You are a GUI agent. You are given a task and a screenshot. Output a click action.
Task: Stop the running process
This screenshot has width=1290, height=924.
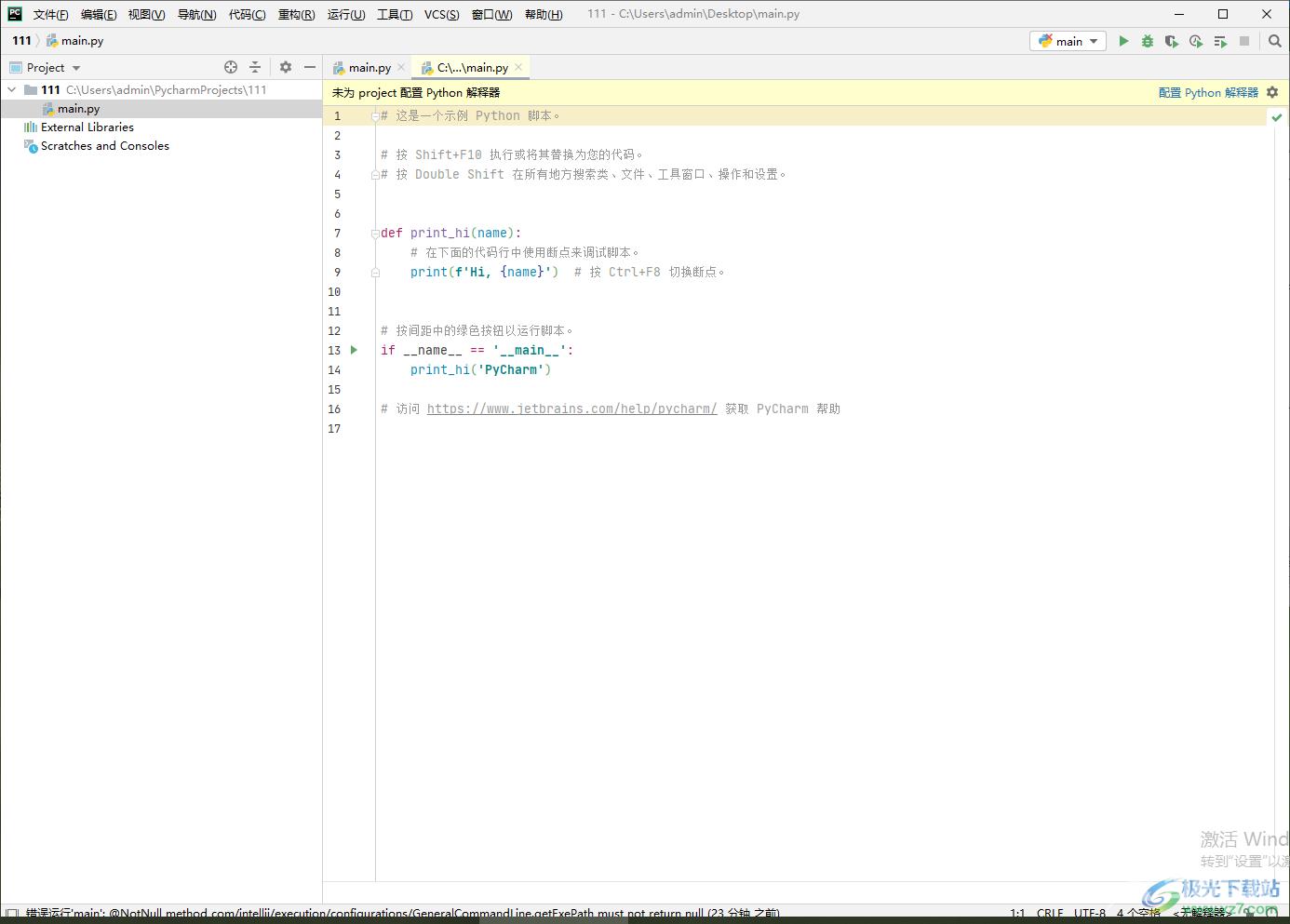pos(1244,41)
